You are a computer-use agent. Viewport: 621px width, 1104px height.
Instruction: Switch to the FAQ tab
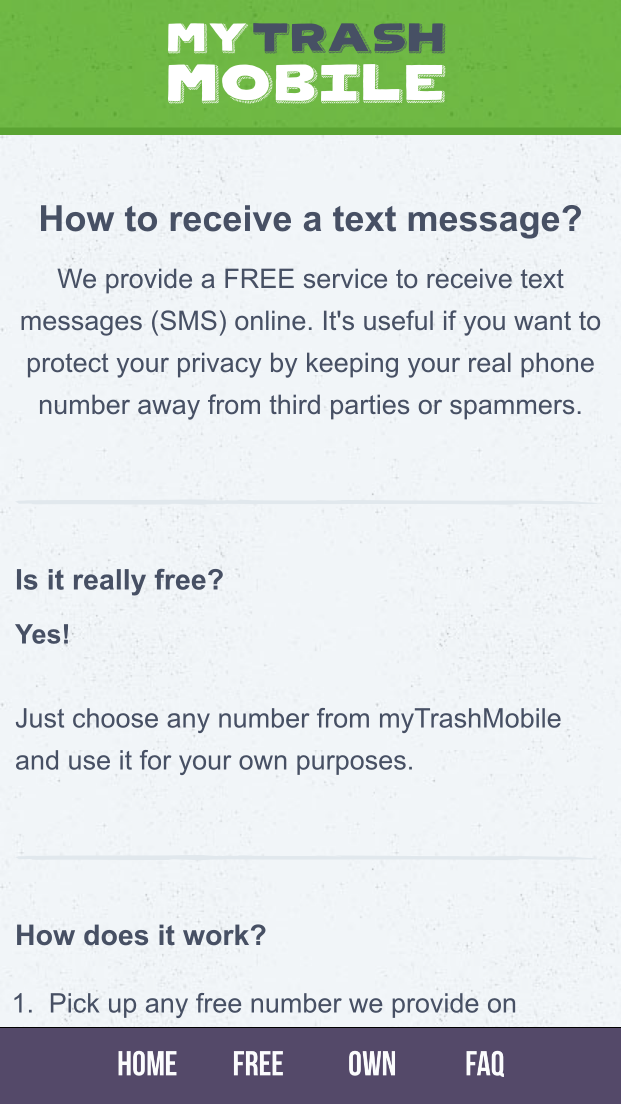pyautogui.click(x=484, y=1064)
